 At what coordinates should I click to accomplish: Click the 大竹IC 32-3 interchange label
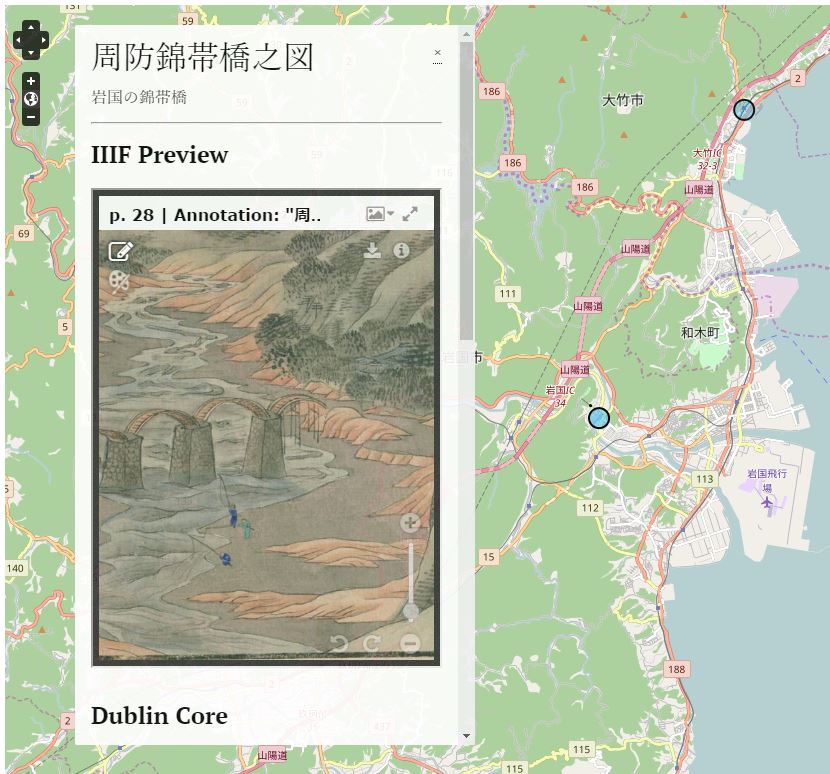click(708, 159)
